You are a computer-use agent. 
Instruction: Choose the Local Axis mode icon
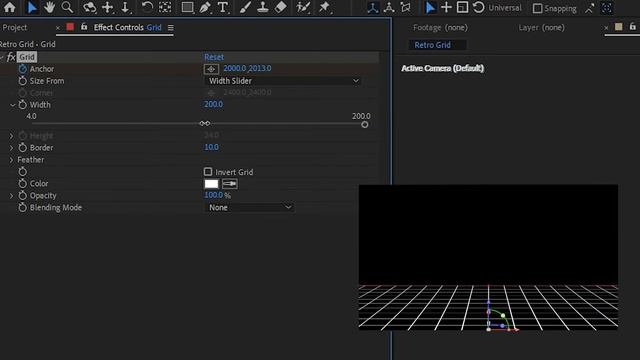click(x=372, y=7)
